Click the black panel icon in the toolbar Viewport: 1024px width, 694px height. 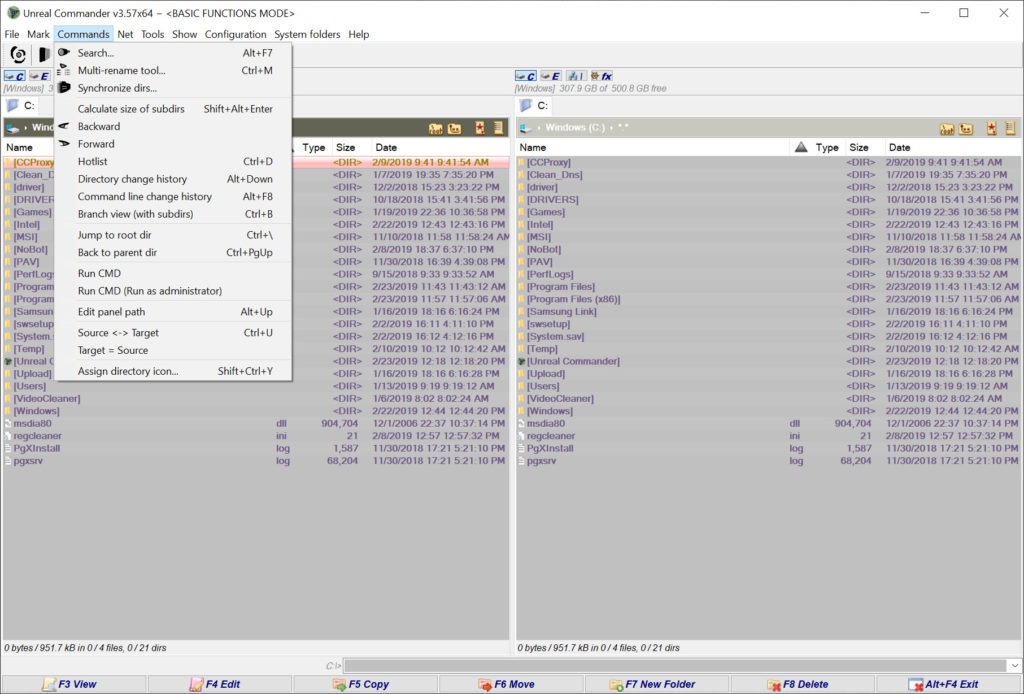(44, 55)
